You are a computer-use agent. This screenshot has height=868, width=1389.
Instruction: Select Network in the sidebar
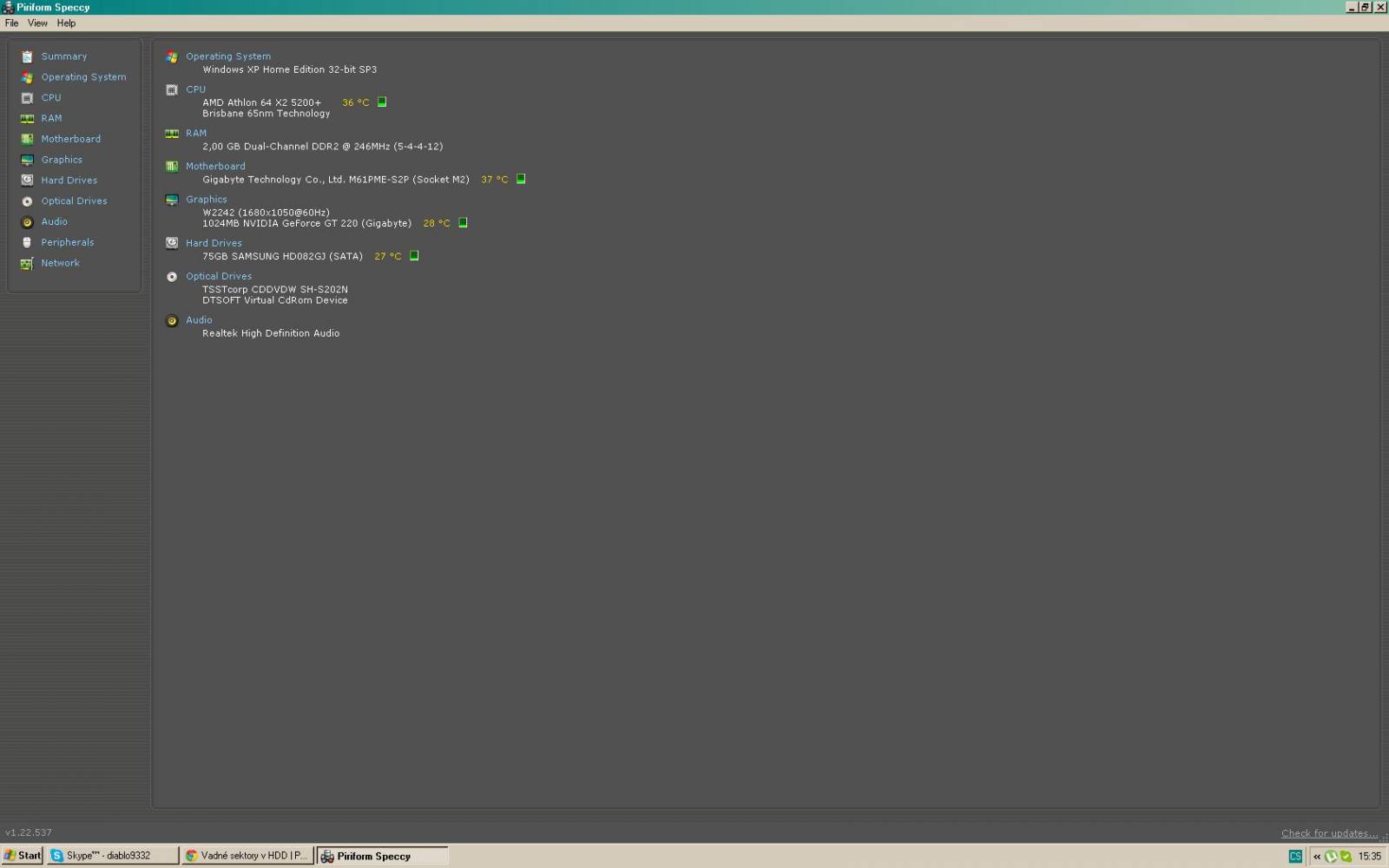click(60, 263)
